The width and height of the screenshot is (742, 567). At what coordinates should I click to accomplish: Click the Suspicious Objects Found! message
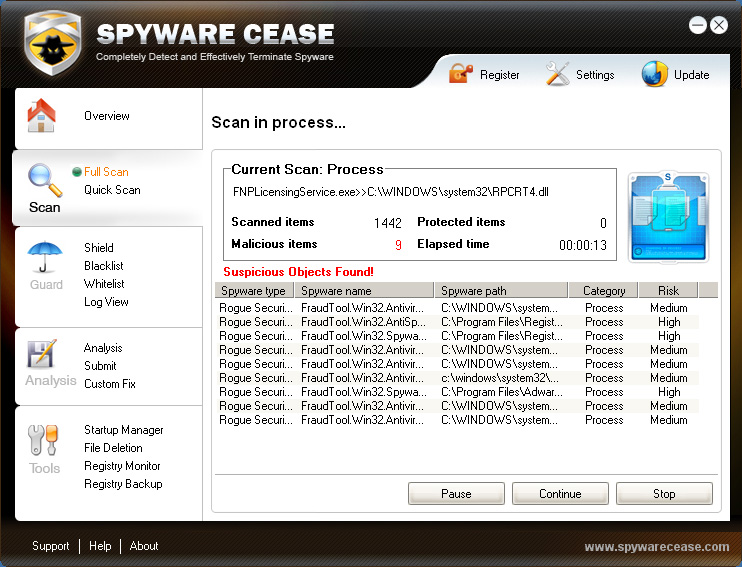[x=299, y=272]
